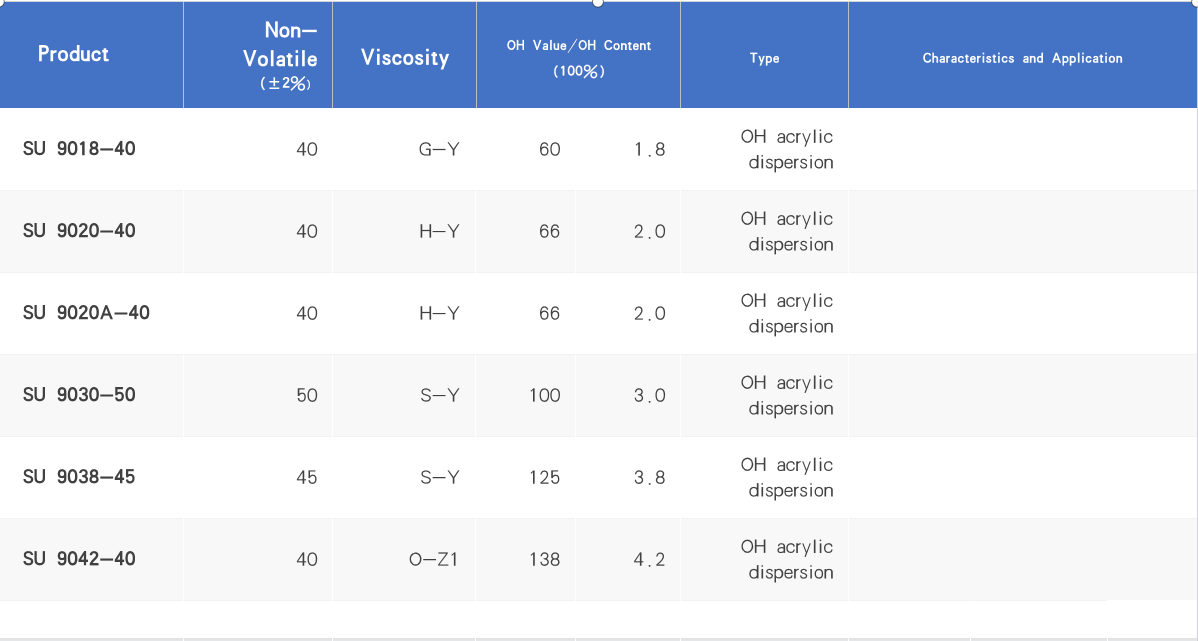1198x641 pixels.
Task: Click the SU 9042-40 product cell
Action: (79, 559)
